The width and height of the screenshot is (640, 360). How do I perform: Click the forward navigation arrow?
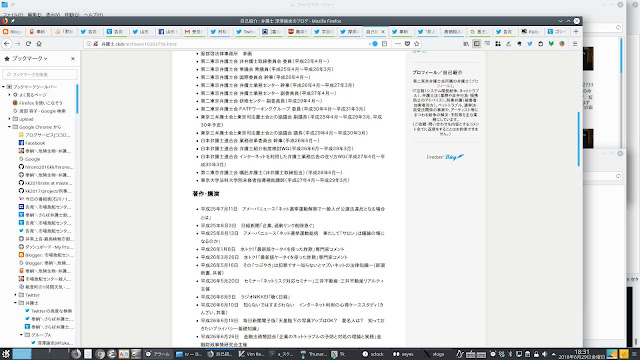(18, 44)
